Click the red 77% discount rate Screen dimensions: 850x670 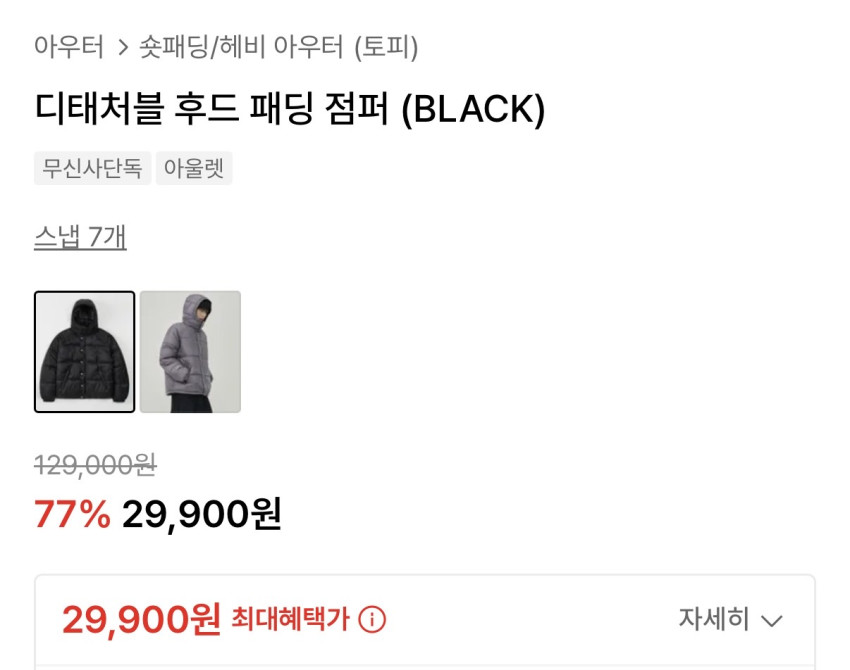[73, 513]
